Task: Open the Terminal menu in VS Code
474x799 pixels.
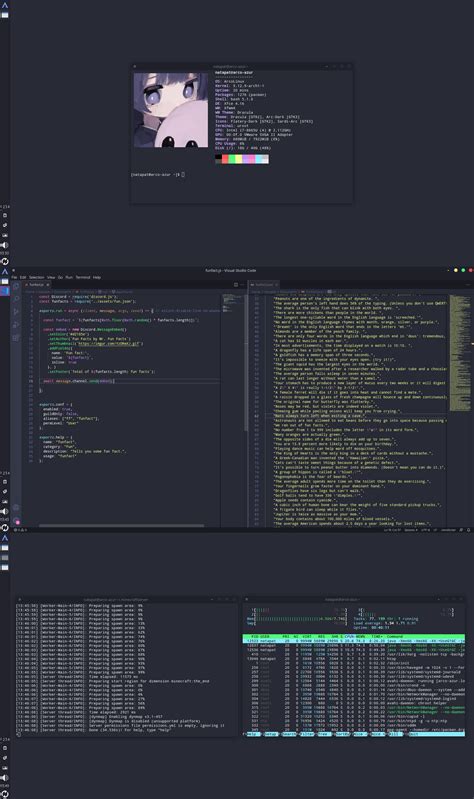Action: click(83, 278)
